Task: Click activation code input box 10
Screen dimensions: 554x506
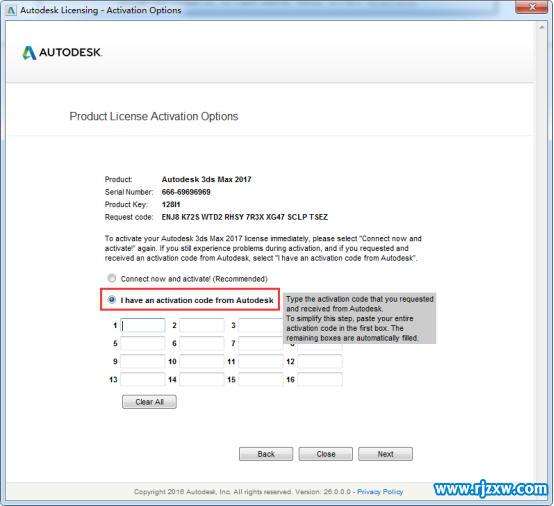Action: click(x=202, y=361)
